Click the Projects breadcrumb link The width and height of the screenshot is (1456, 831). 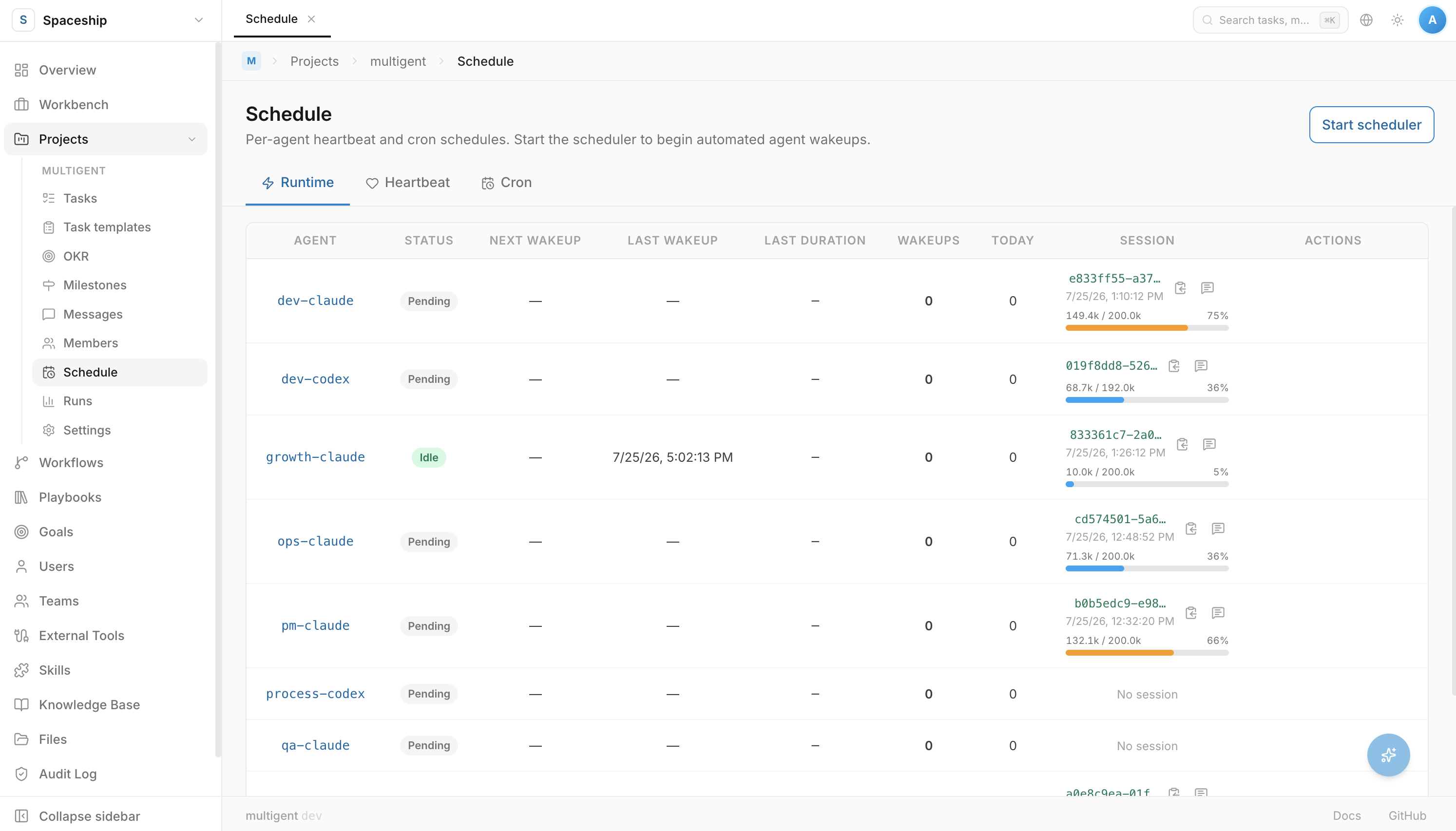click(314, 61)
